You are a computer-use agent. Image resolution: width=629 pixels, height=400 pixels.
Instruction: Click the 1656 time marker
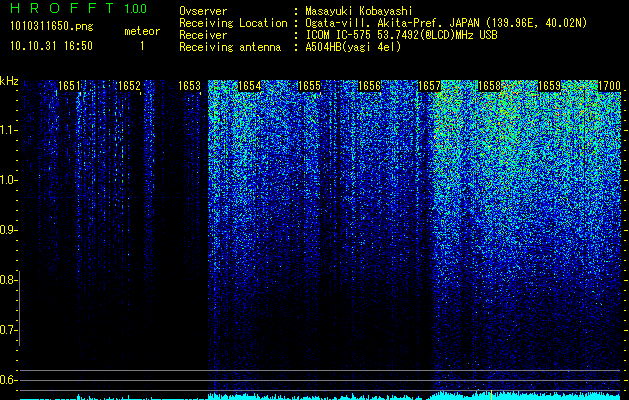pos(369,86)
